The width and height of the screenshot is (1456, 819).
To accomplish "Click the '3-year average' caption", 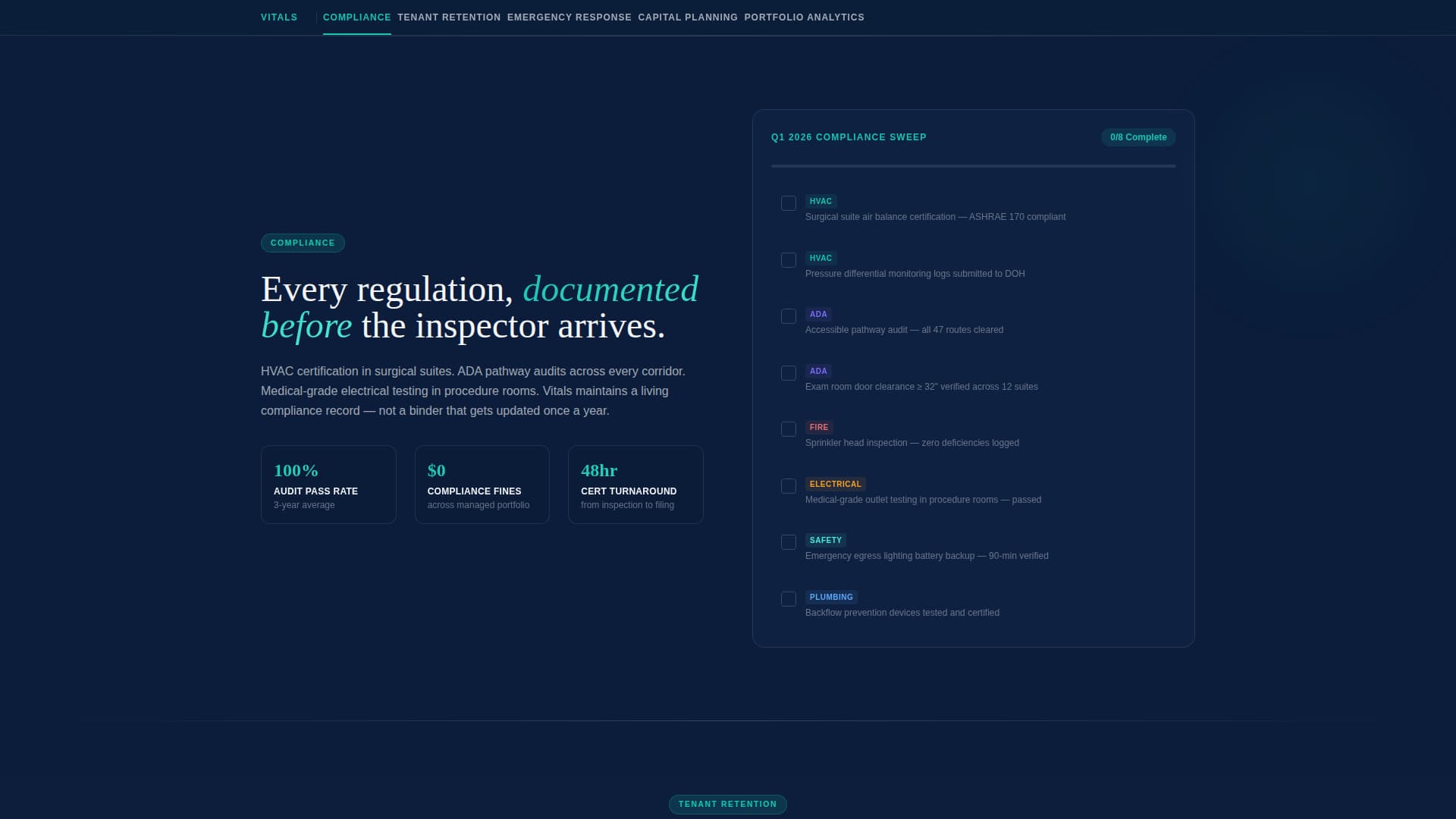I will point(304,505).
